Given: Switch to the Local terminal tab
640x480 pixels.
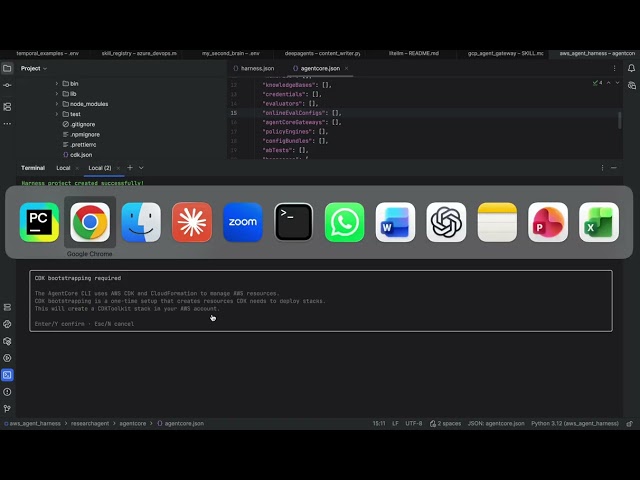Looking at the screenshot, I should [x=63, y=168].
